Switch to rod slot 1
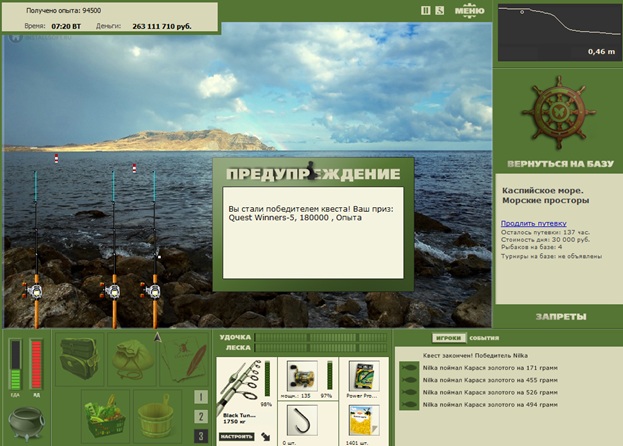The image size is (623, 446). (201, 397)
